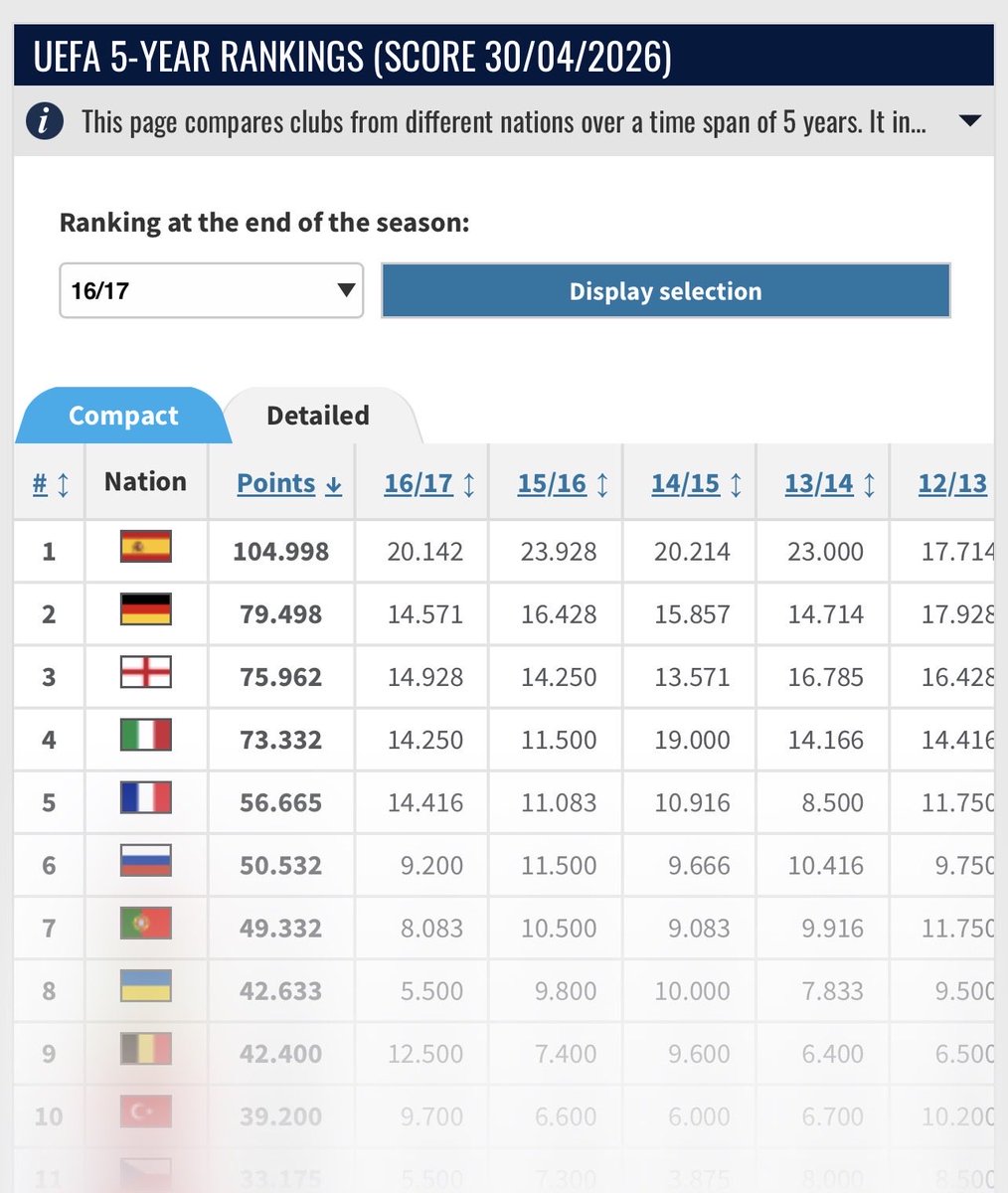
Task: Select the points value 39.200
Action: click(x=281, y=1116)
